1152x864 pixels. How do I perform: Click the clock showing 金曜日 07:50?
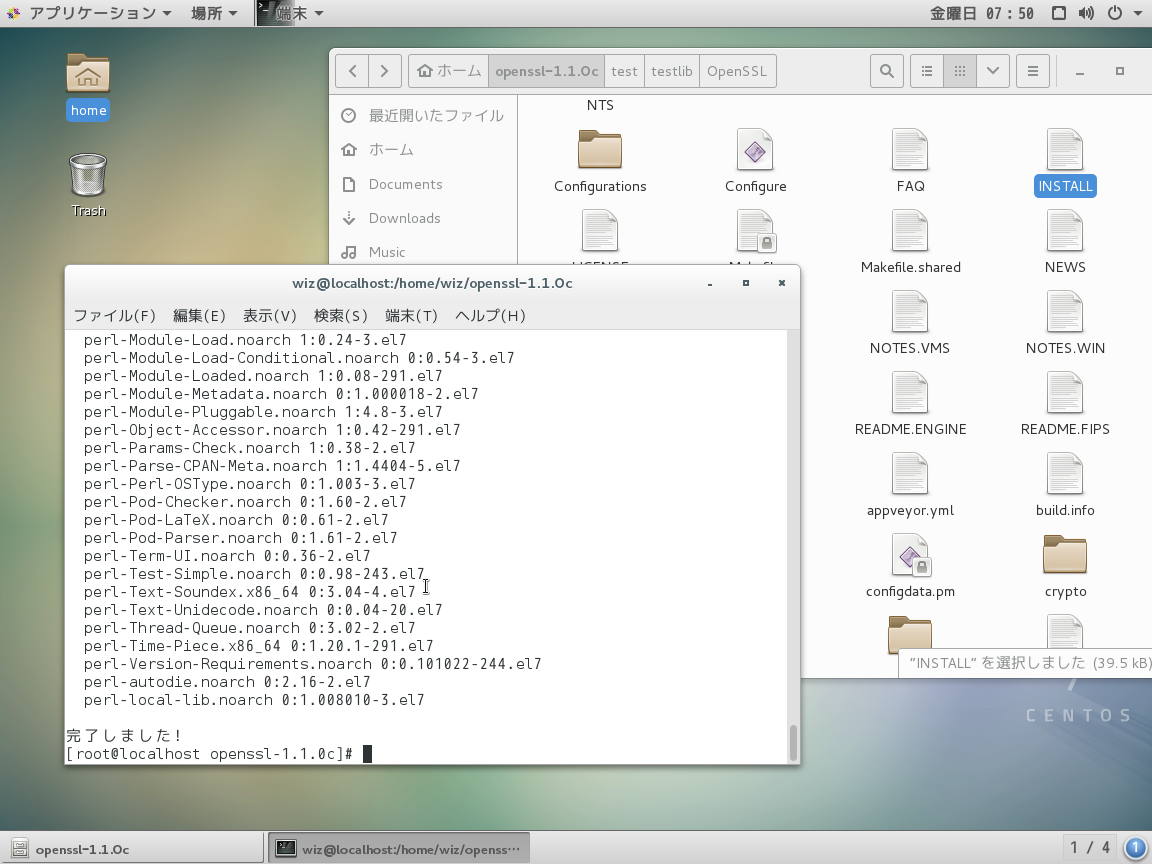pos(982,13)
